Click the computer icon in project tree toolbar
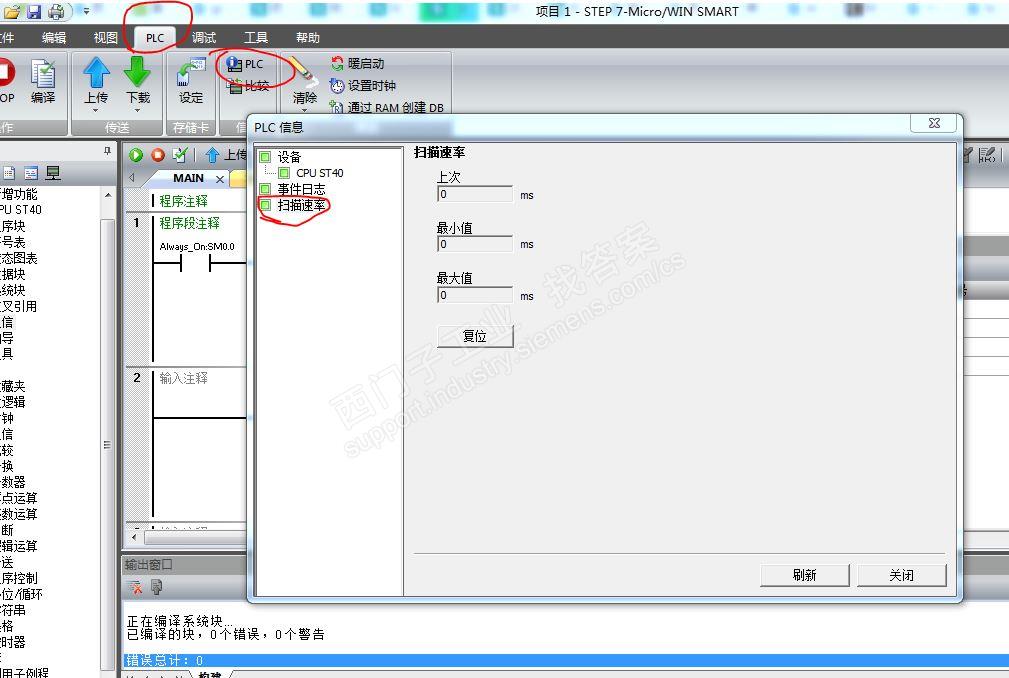1009x678 pixels. (53, 172)
